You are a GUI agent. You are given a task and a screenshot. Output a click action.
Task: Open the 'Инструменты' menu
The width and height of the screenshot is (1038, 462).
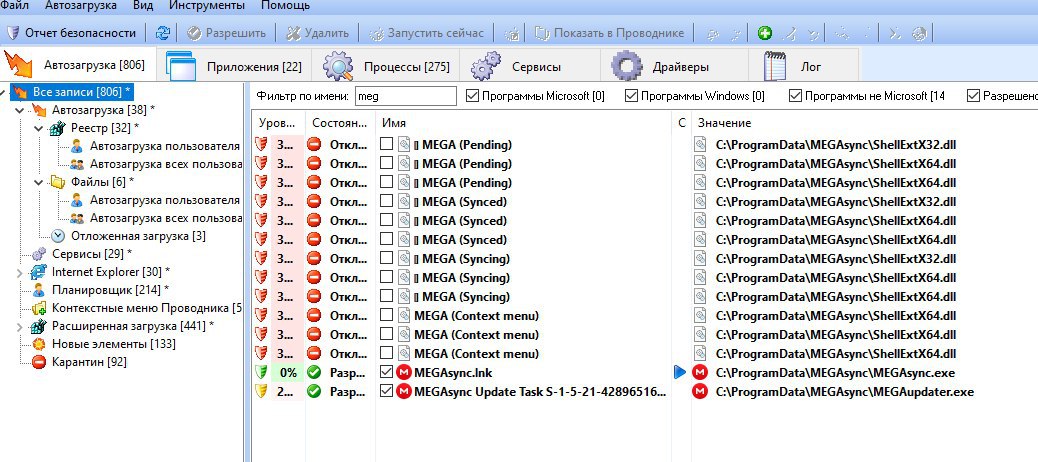(207, 6)
